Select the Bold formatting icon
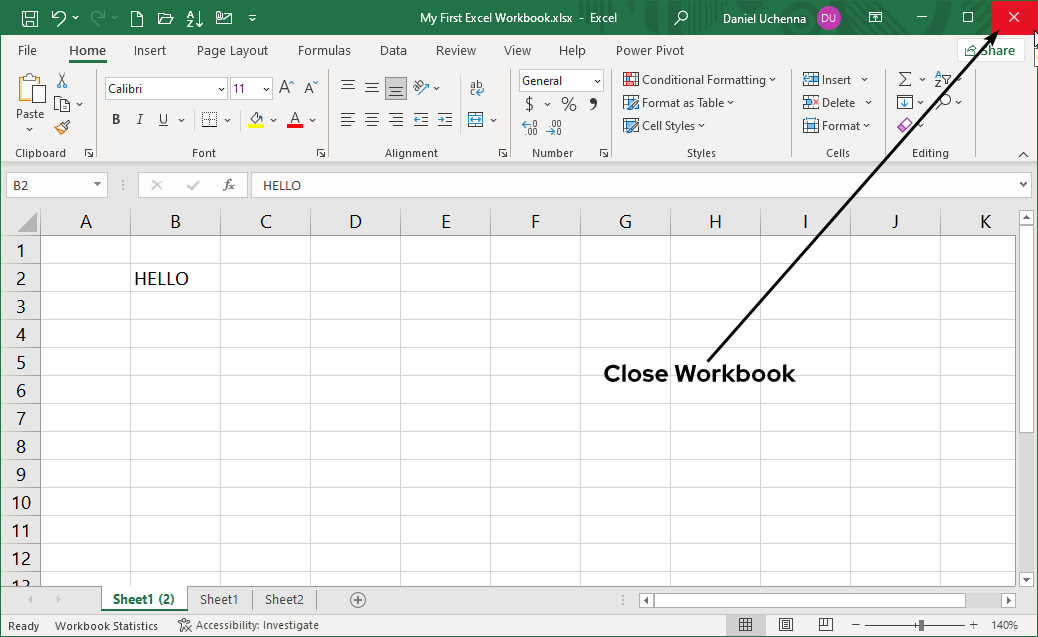Screen dimensions: 1038x637 pos(115,119)
